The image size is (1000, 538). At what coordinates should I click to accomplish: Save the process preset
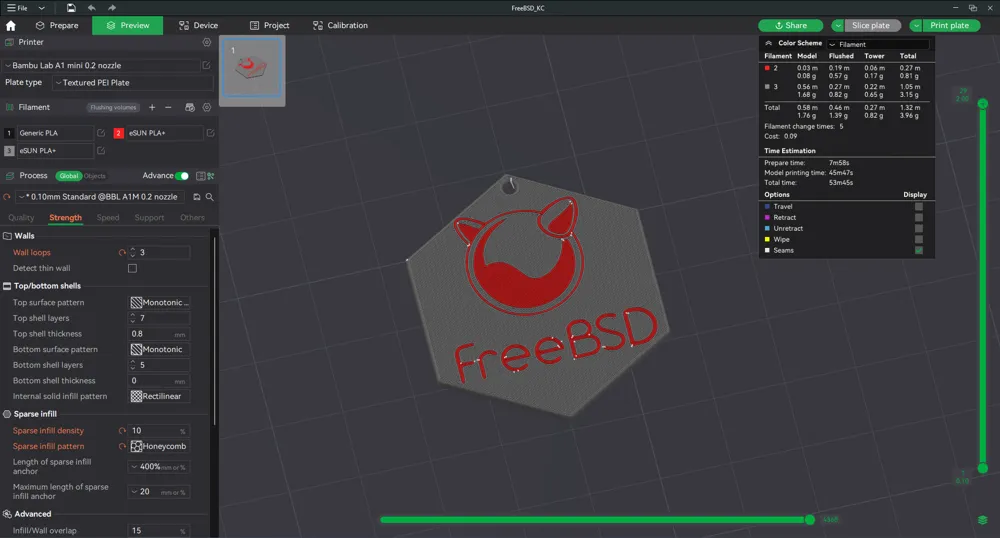tap(196, 197)
